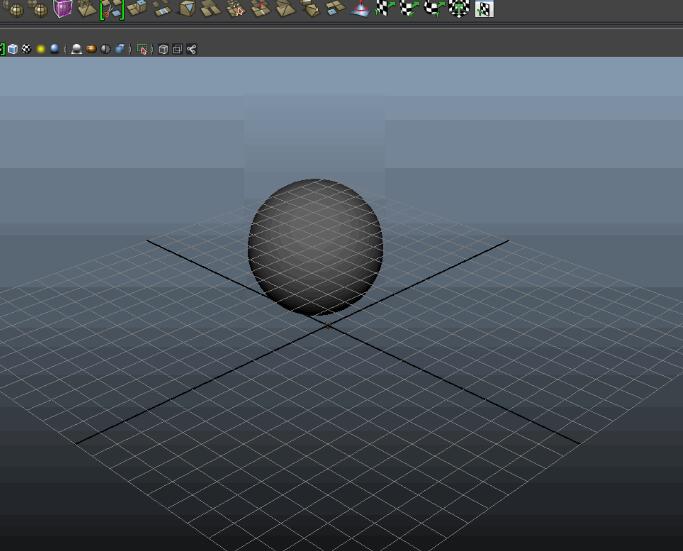Open the UV Texture Editor shelf icon
Viewport: 683px width, 551px height.
[484, 9]
